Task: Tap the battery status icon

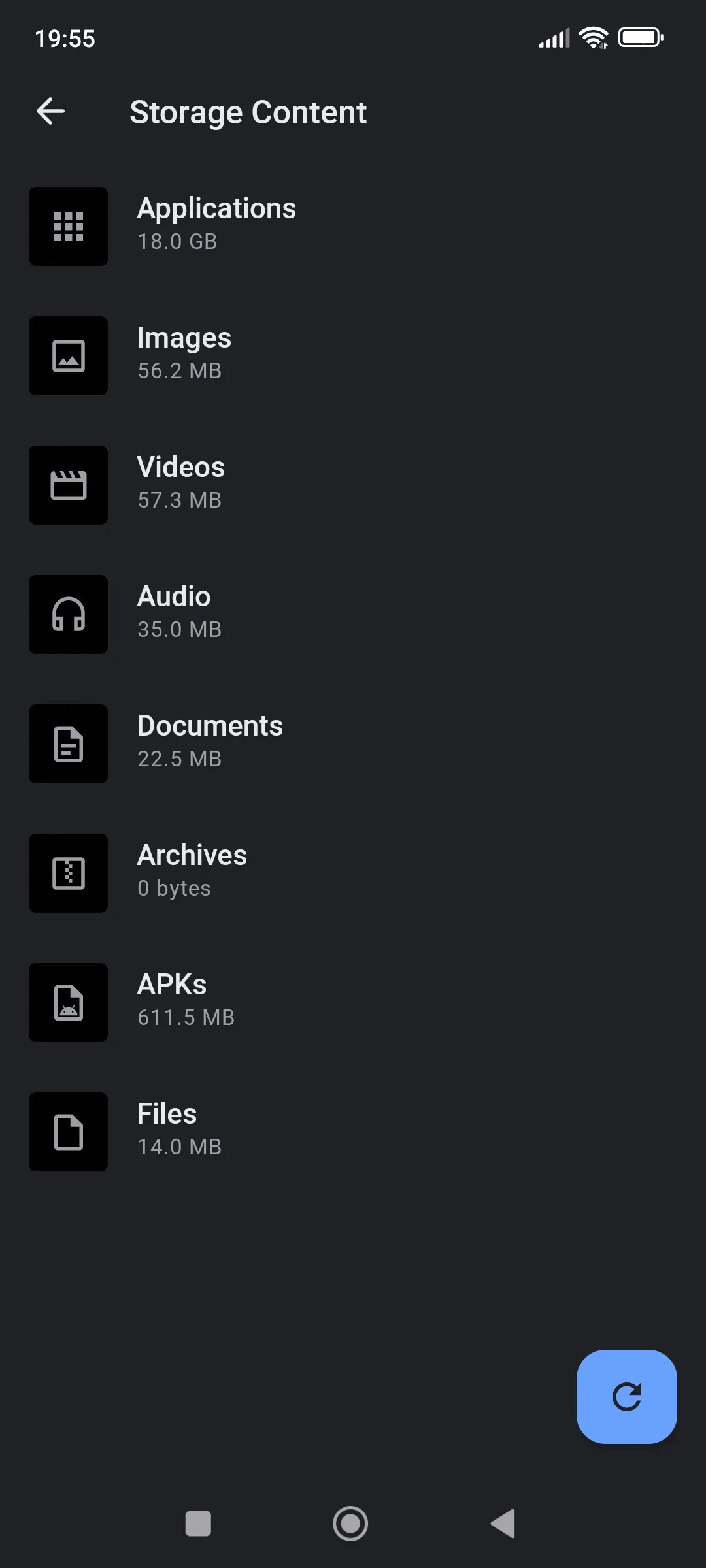Action: (x=641, y=38)
